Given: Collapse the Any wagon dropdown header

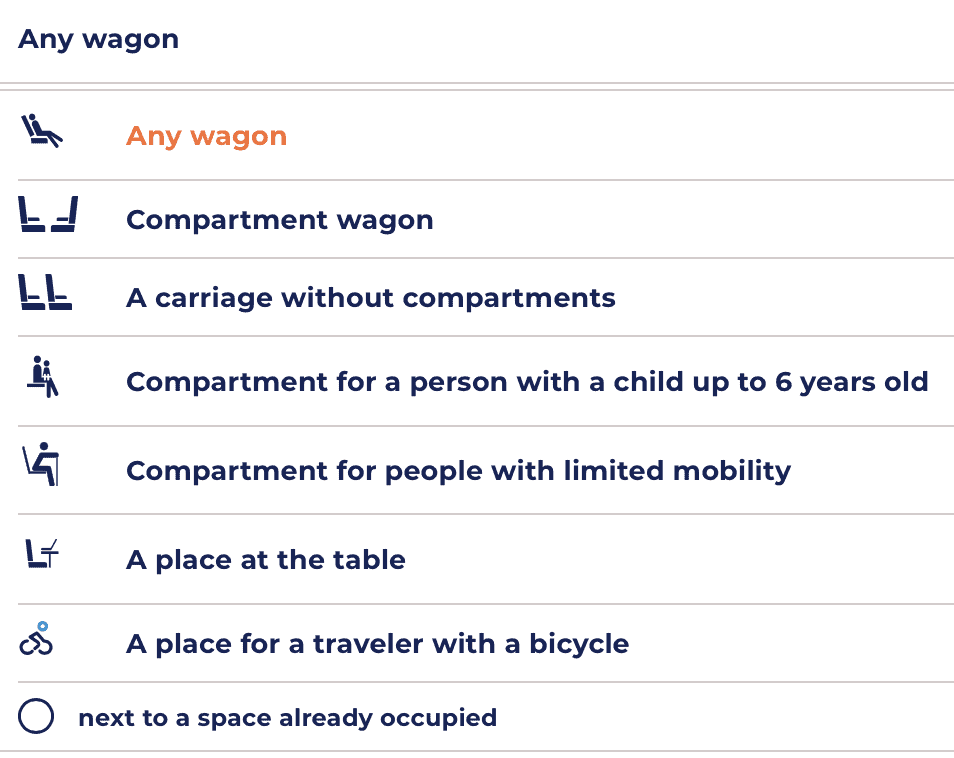Looking at the screenshot, I should (x=98, y=40).
